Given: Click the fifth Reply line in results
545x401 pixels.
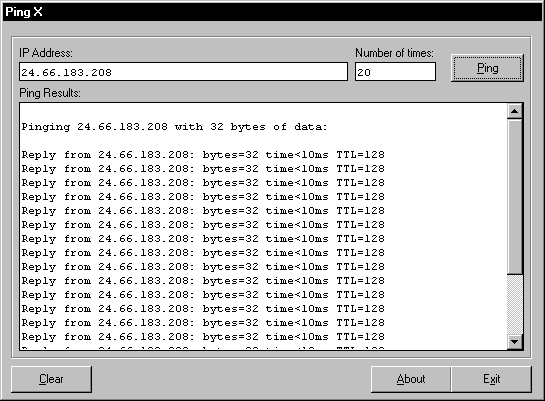Looking at the screenshot, I should point(203,211).
